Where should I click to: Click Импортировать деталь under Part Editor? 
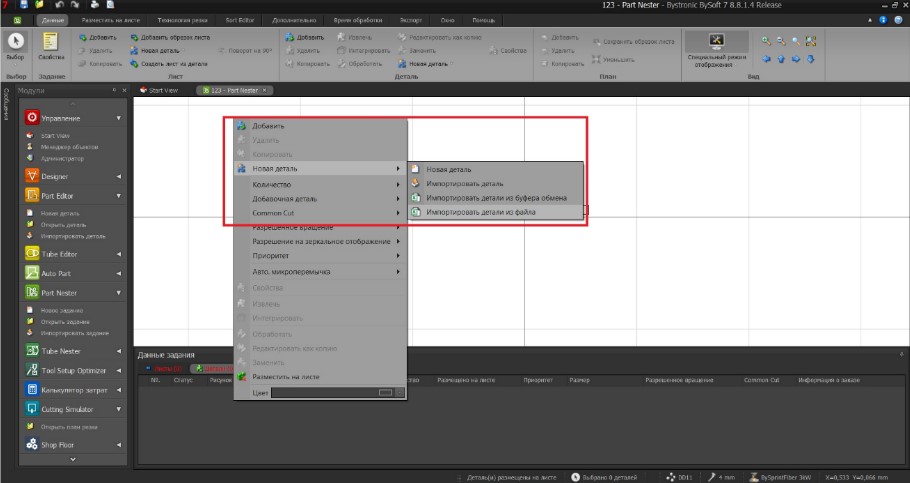point(73,236)
